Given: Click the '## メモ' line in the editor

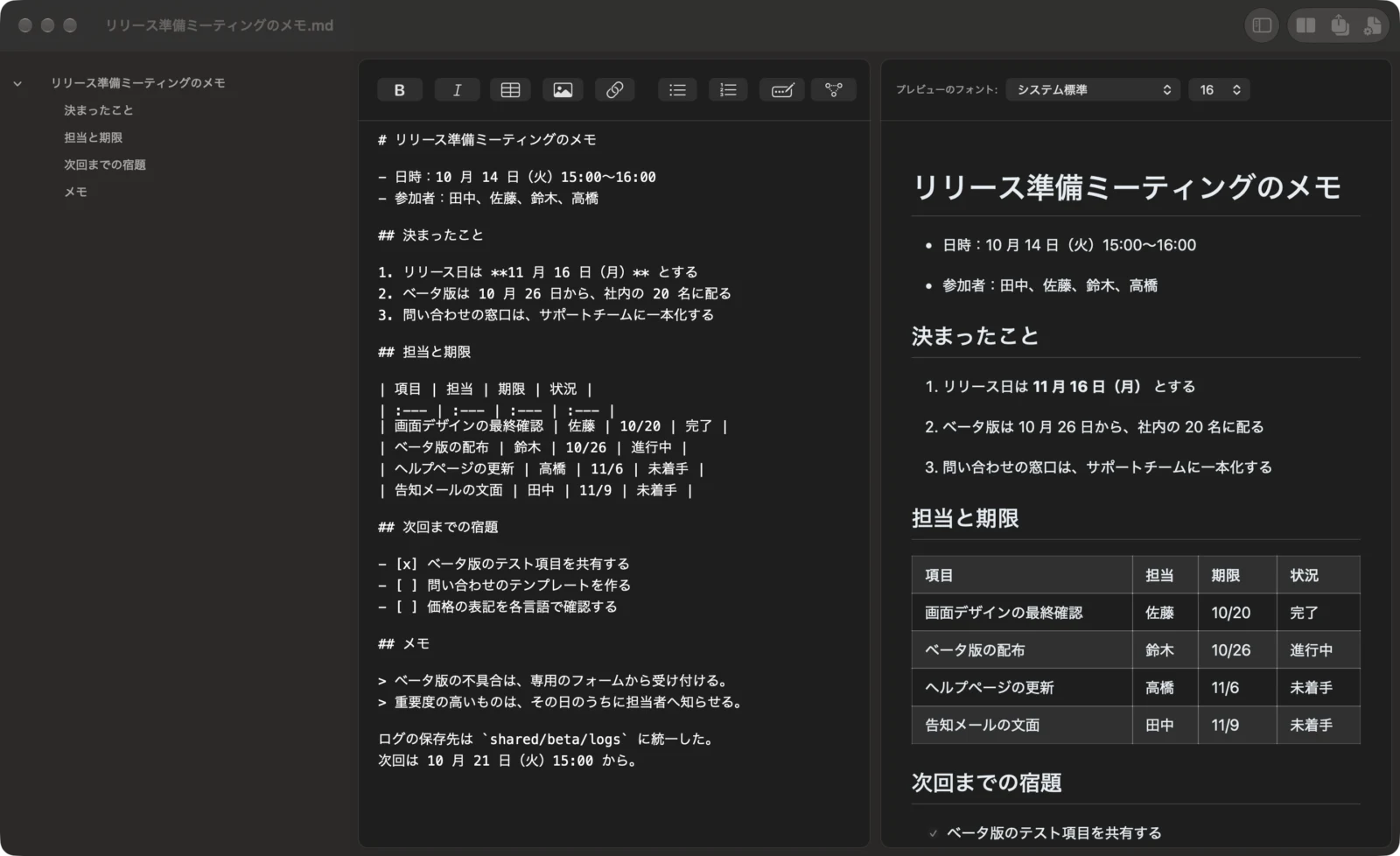Looking at the screenshot, I should pyautogui.click(x=403, y=643).
